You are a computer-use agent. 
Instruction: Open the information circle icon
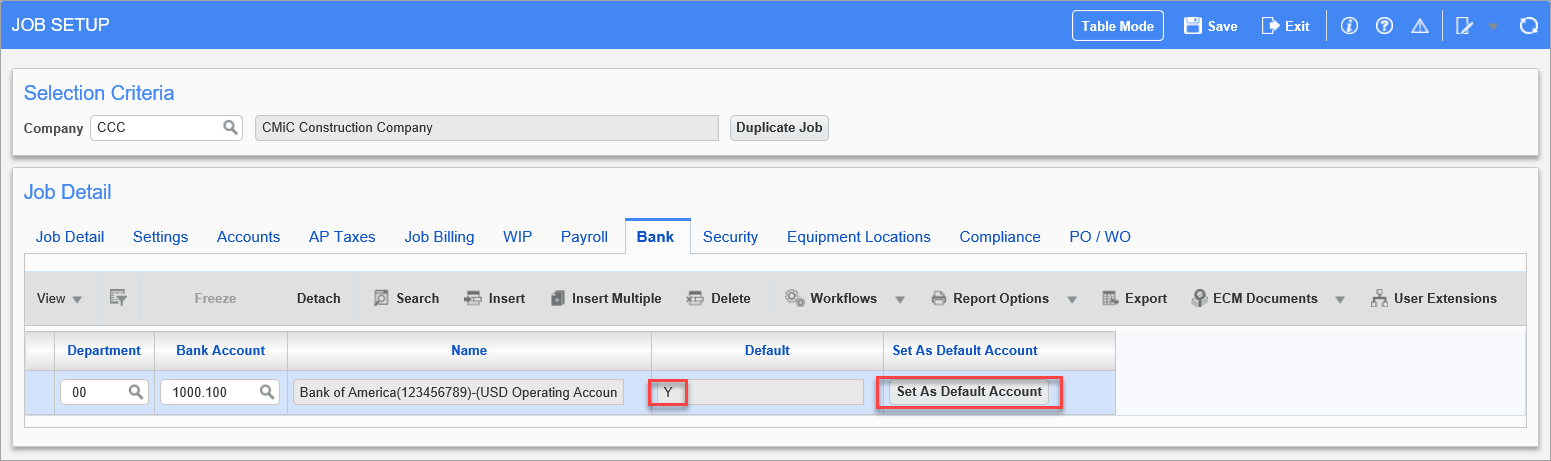[1349, 26]
